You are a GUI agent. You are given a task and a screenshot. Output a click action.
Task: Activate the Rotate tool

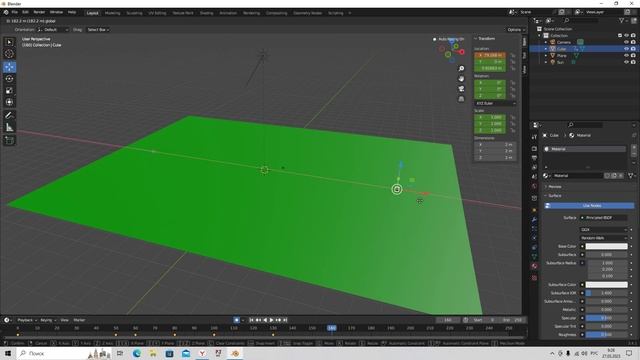(x=9, y=79)
